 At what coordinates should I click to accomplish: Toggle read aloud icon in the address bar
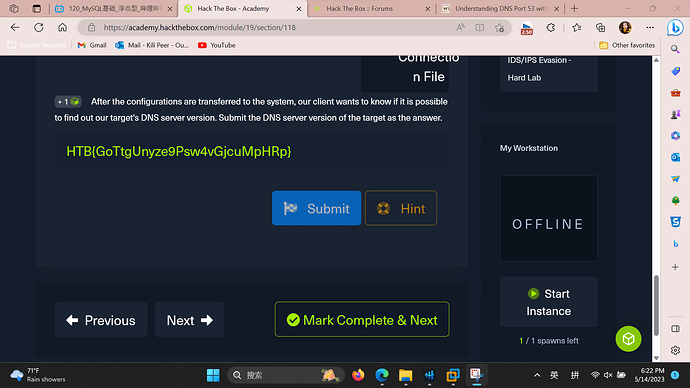(460, 28)
